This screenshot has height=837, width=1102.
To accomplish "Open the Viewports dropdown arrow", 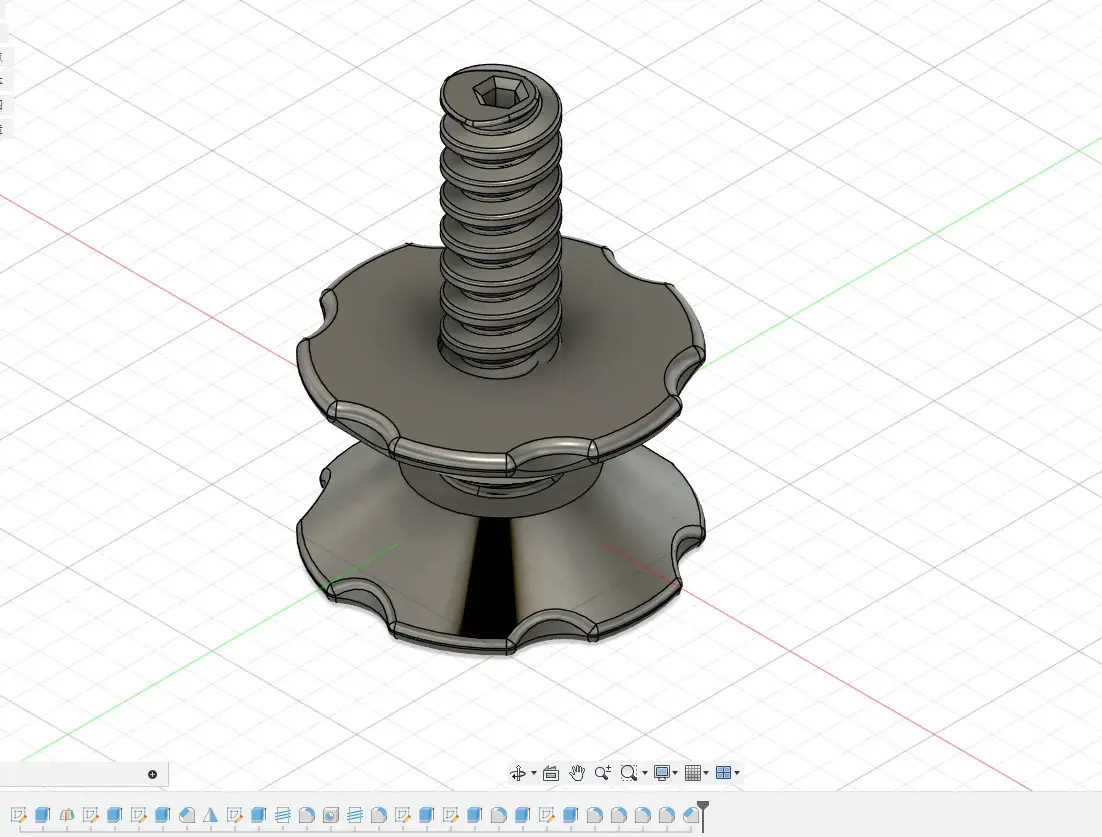I will (x=737, y=773).
